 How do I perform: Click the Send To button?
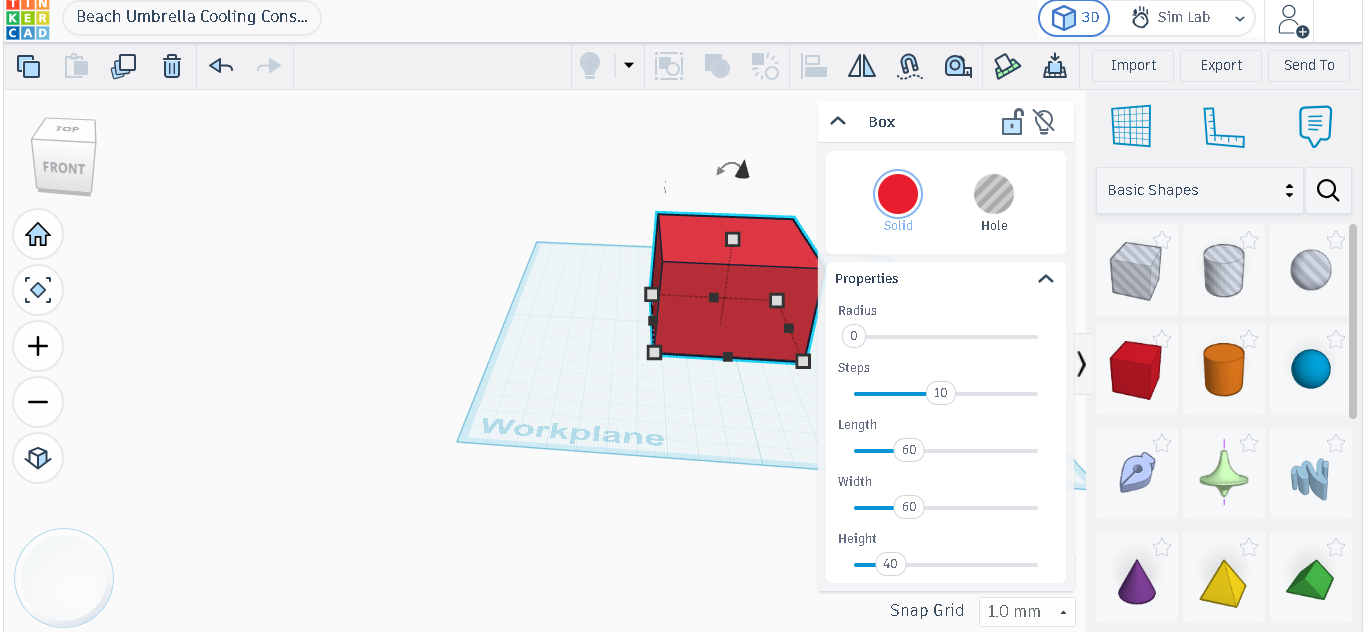(1309, 65)
